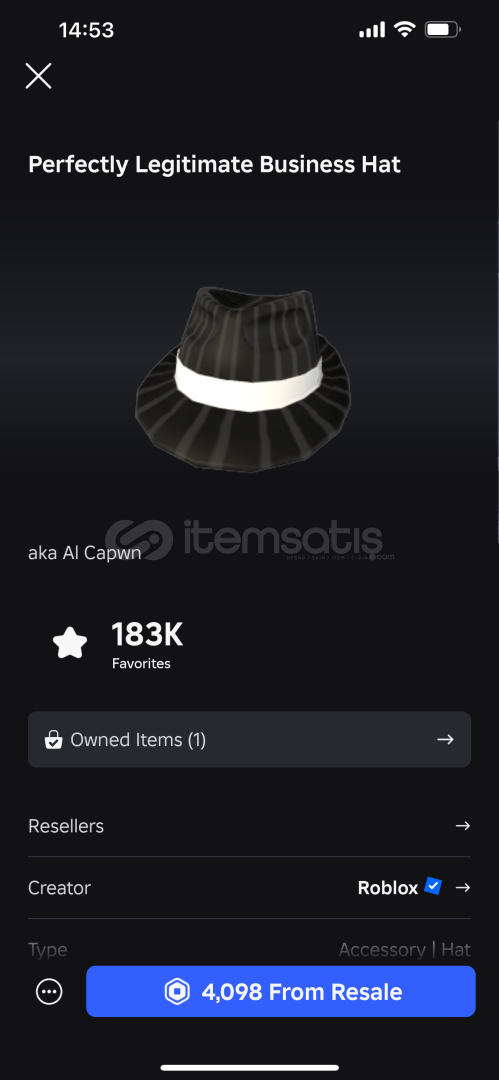Tap the hat preview image
This screenshot has height=1080, width=499.
click(x=243, y=377)
